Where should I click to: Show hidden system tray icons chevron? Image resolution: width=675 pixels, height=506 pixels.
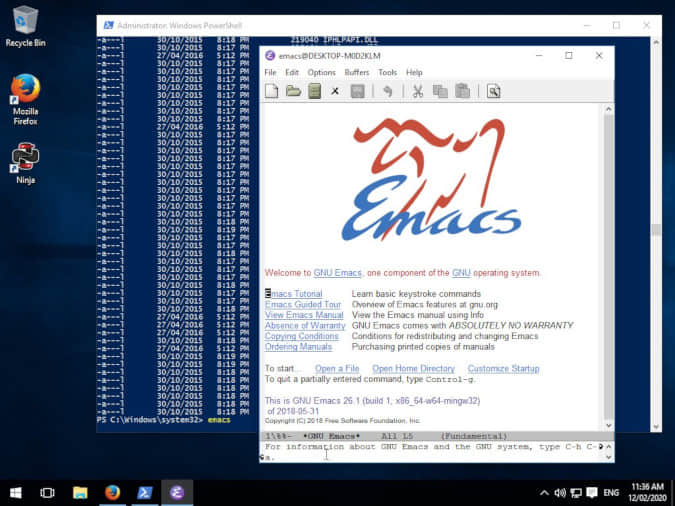tap(543, 492)
